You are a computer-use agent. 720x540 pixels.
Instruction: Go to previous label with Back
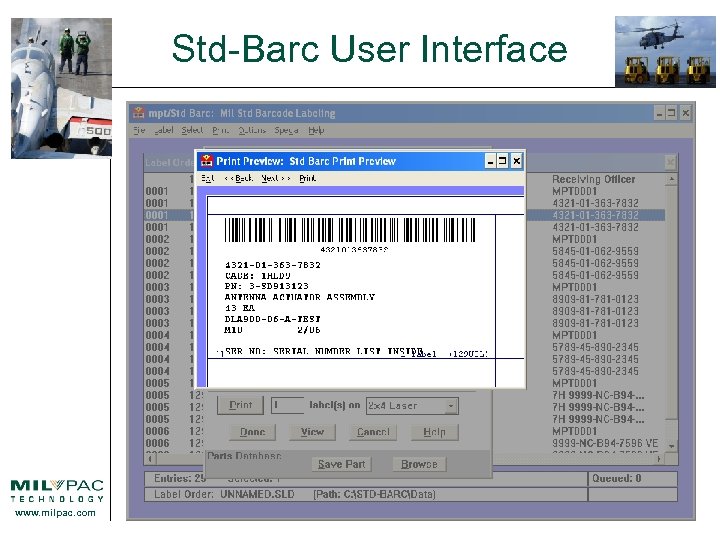point(239,178)
